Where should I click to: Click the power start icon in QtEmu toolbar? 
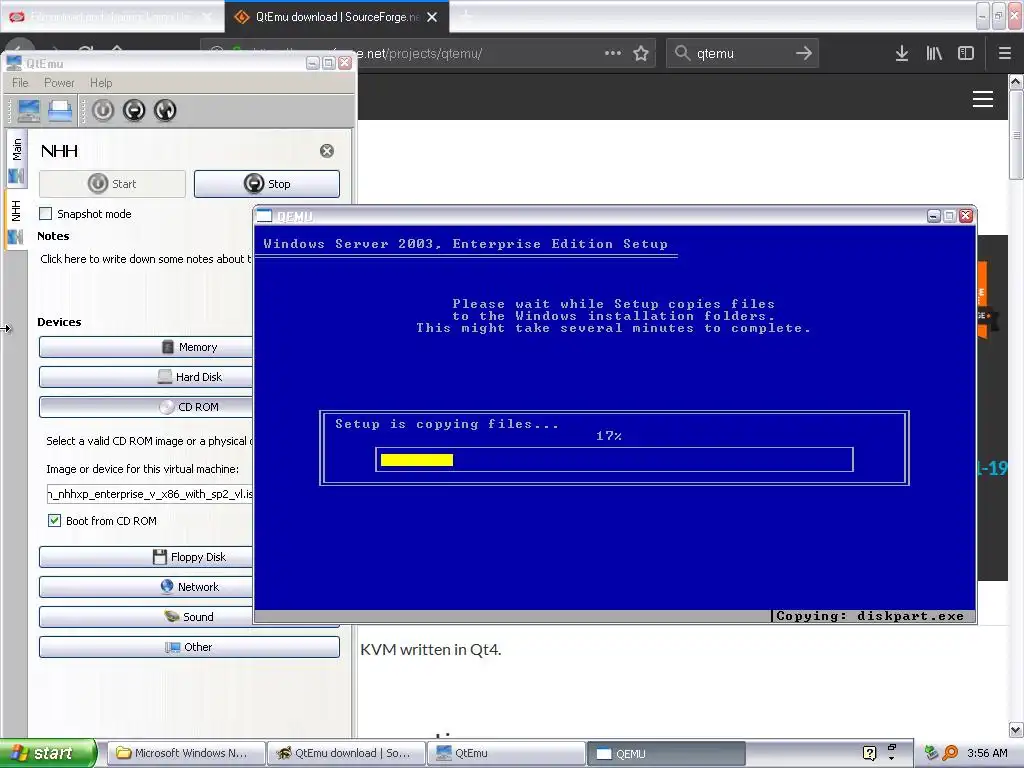[x=103, y=110]
